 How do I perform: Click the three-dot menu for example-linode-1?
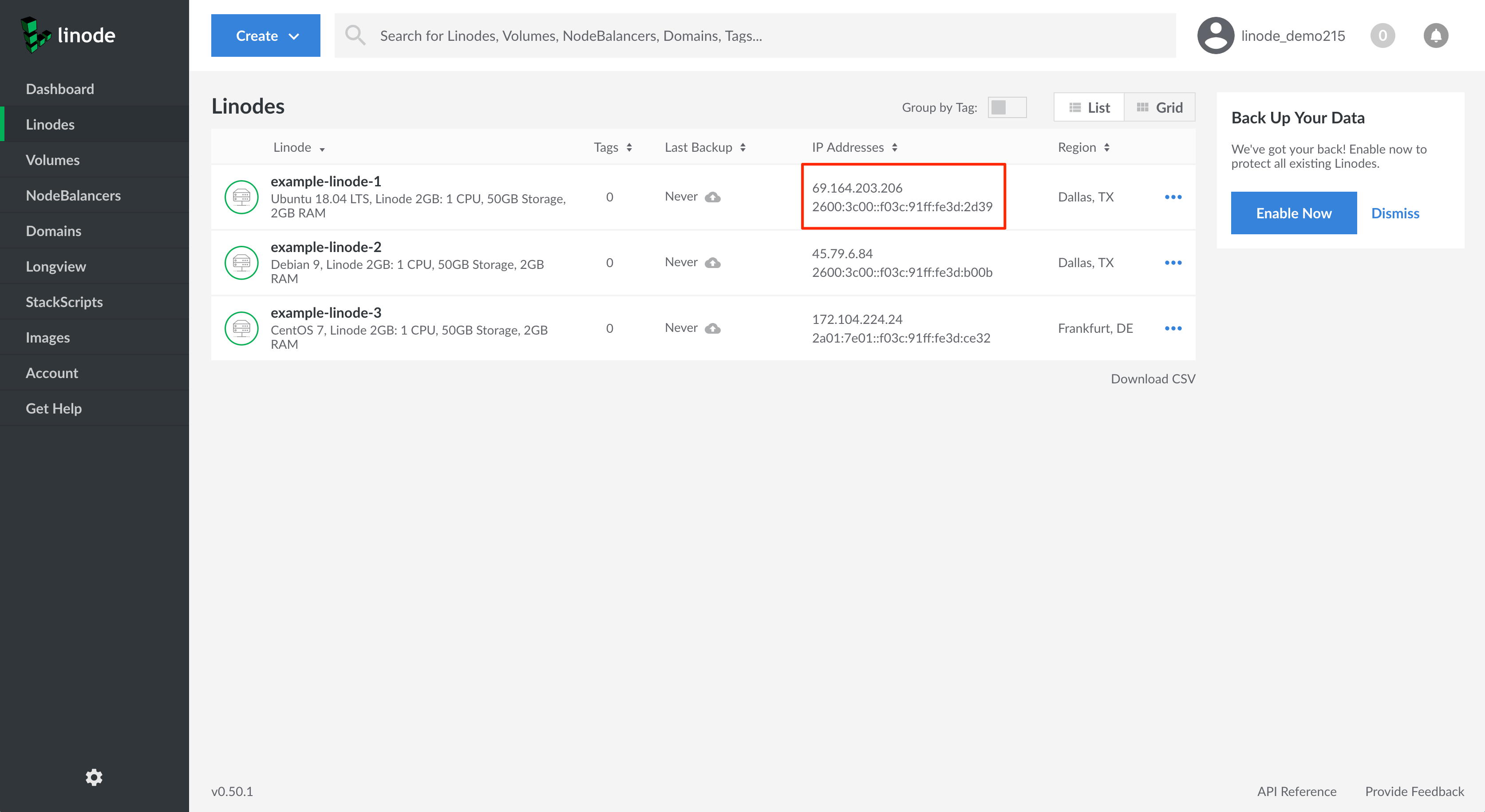click(x=1173, y=197)
